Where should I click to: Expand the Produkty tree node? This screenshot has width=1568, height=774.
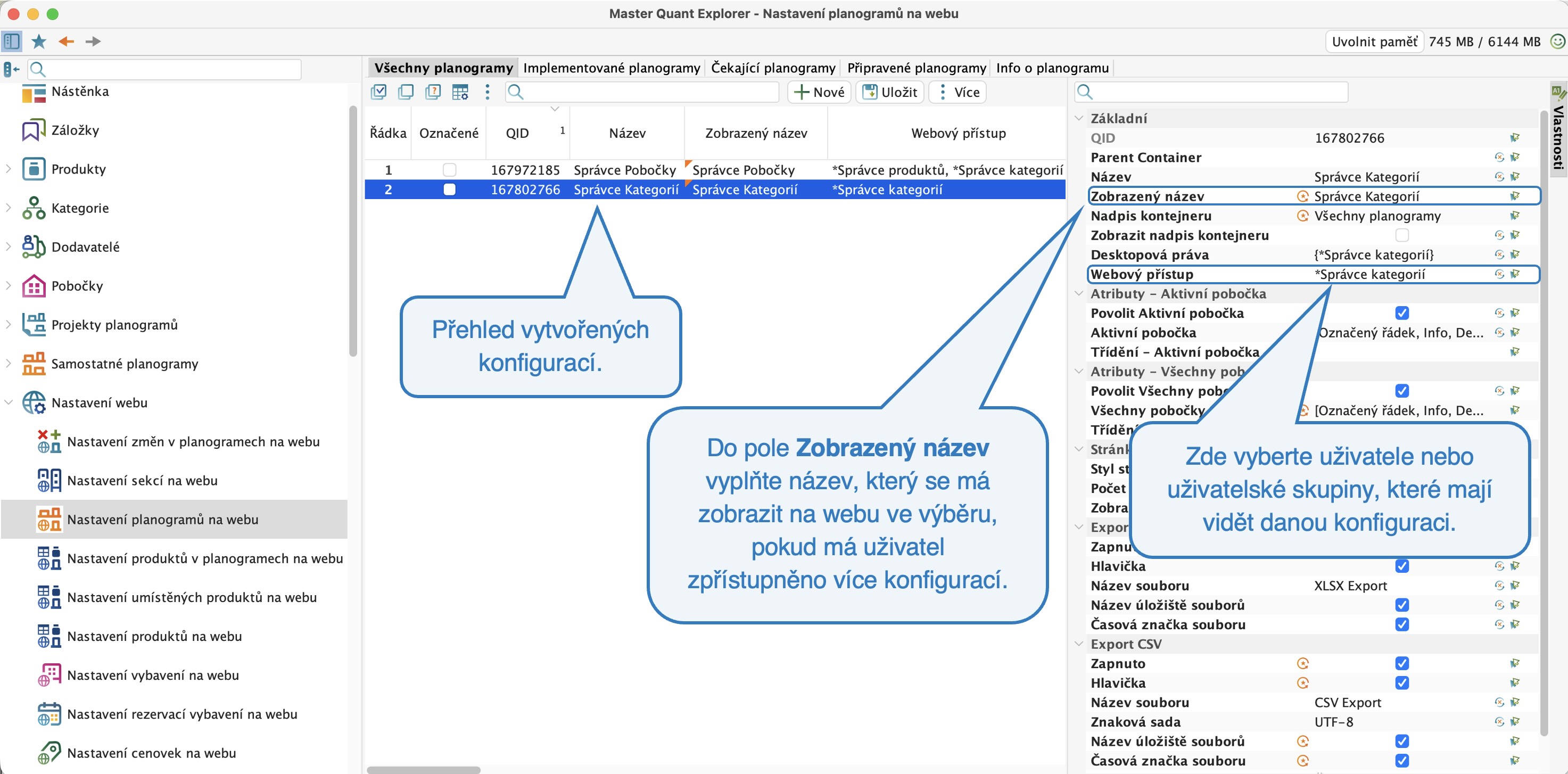[9, 169]
